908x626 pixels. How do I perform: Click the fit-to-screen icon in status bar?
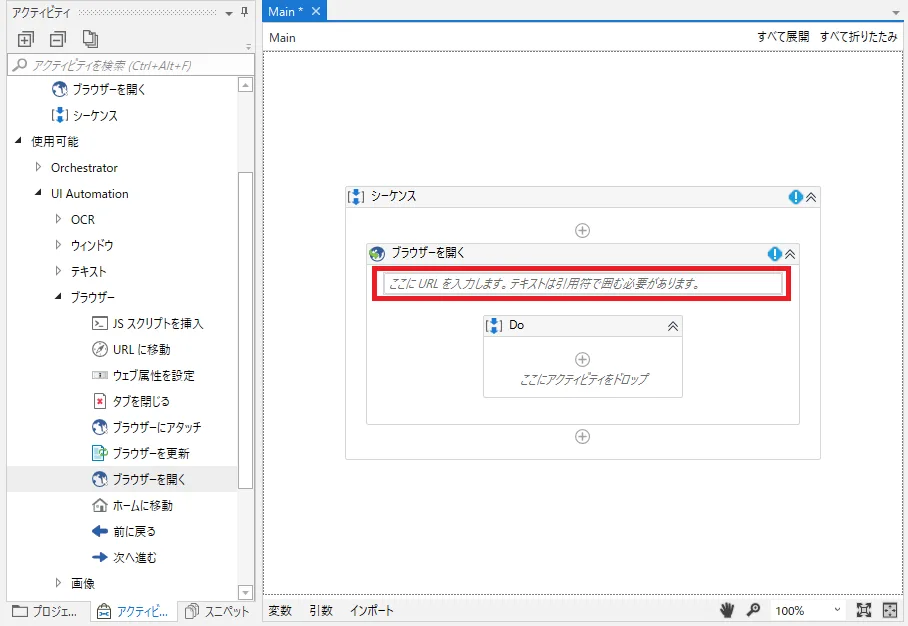click(866, 610)
